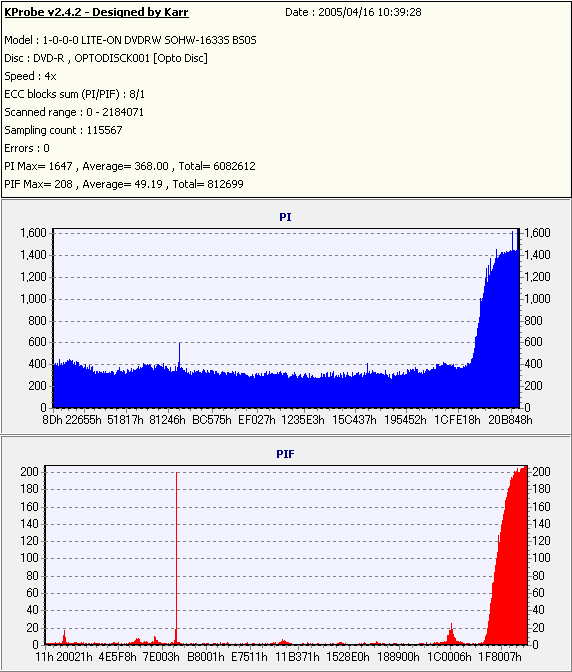
Task: Select the Date 2005/04/16 timestamp text
Action: [353, 12]
